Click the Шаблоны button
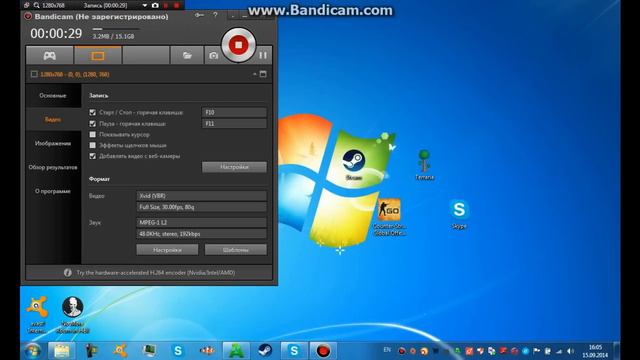This screenshot has width=640, height=360. coord(236,250)
